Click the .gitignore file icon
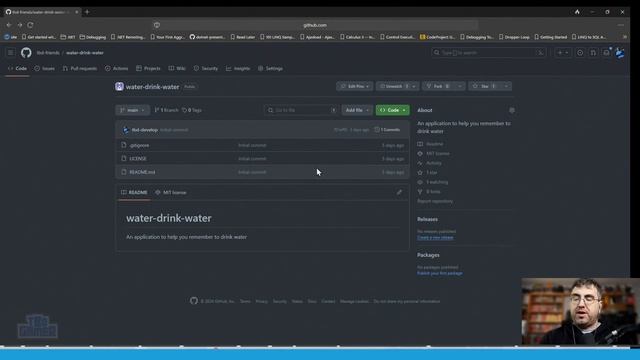The width and height of the screenshot is (640, 360). 124,145
